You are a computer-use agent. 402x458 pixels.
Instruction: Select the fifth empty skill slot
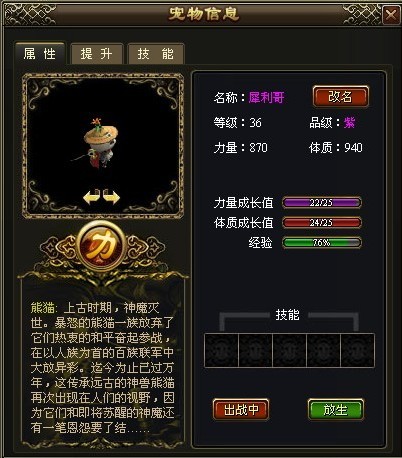point(357,350)
